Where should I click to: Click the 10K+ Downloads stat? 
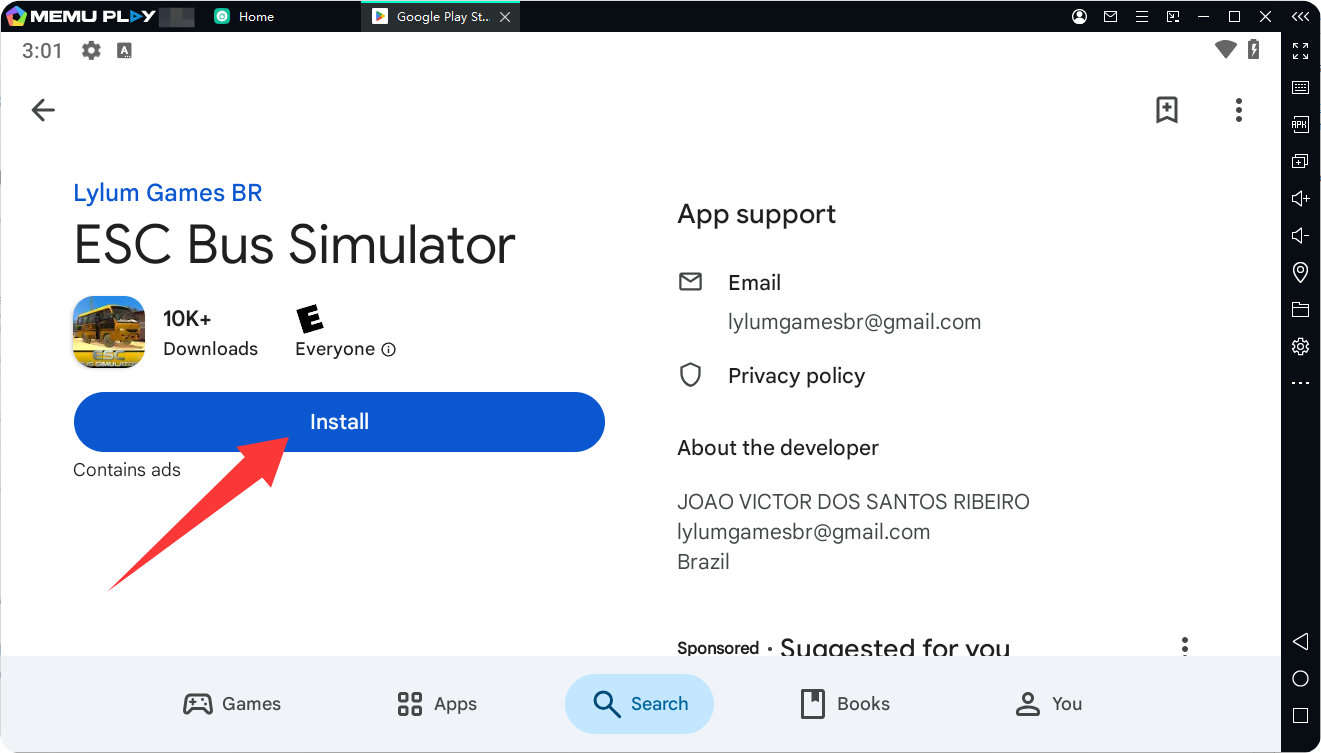coord(210,333)
